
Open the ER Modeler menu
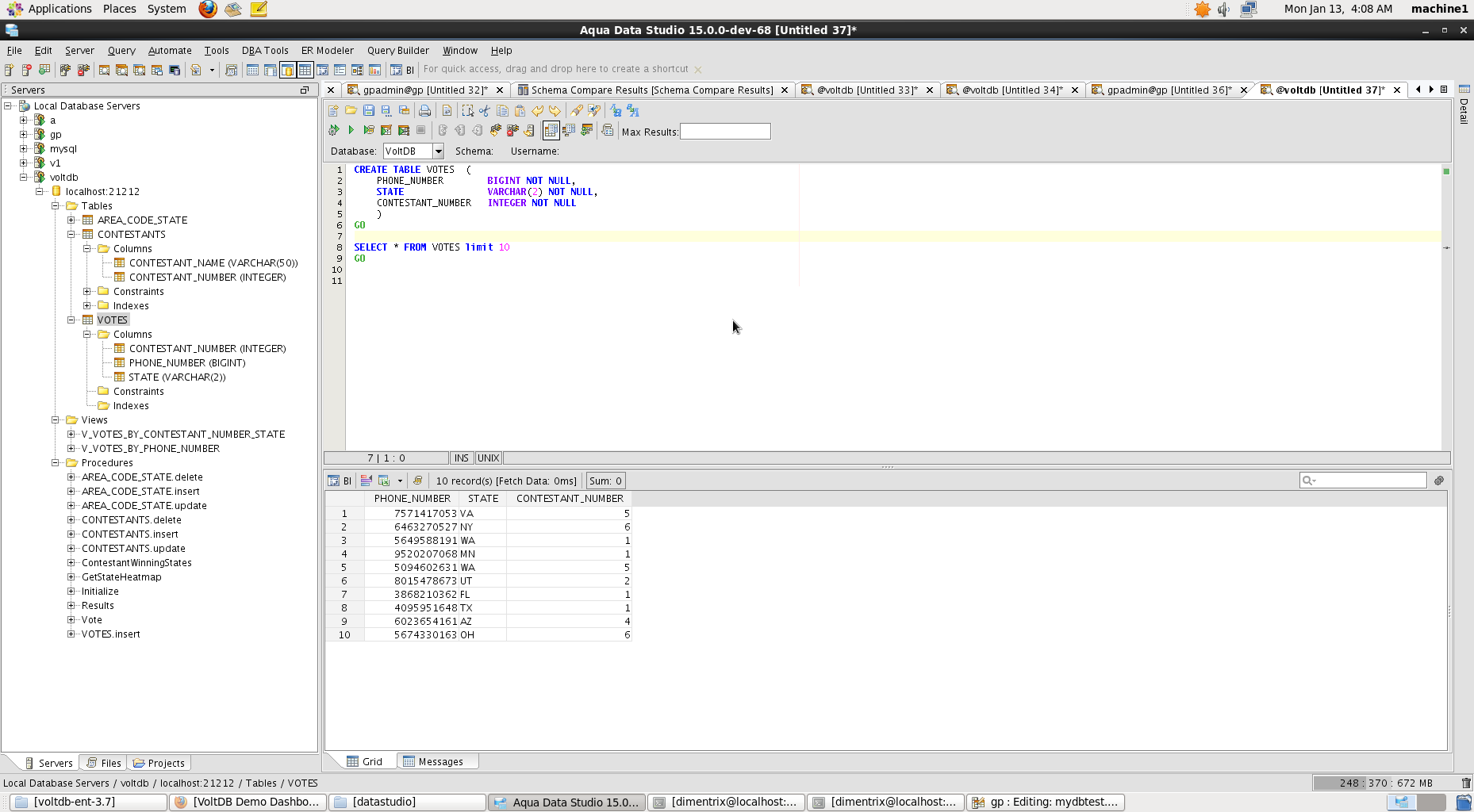pyautogui.click(x=328, y=50)
